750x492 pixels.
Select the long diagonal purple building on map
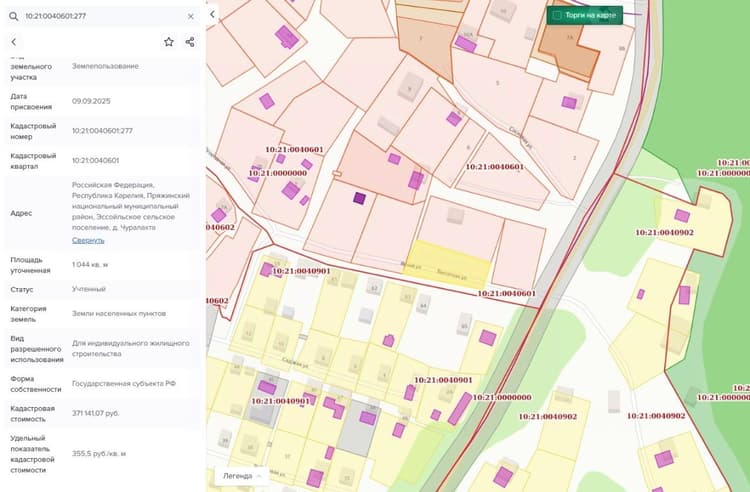point(460,409)
